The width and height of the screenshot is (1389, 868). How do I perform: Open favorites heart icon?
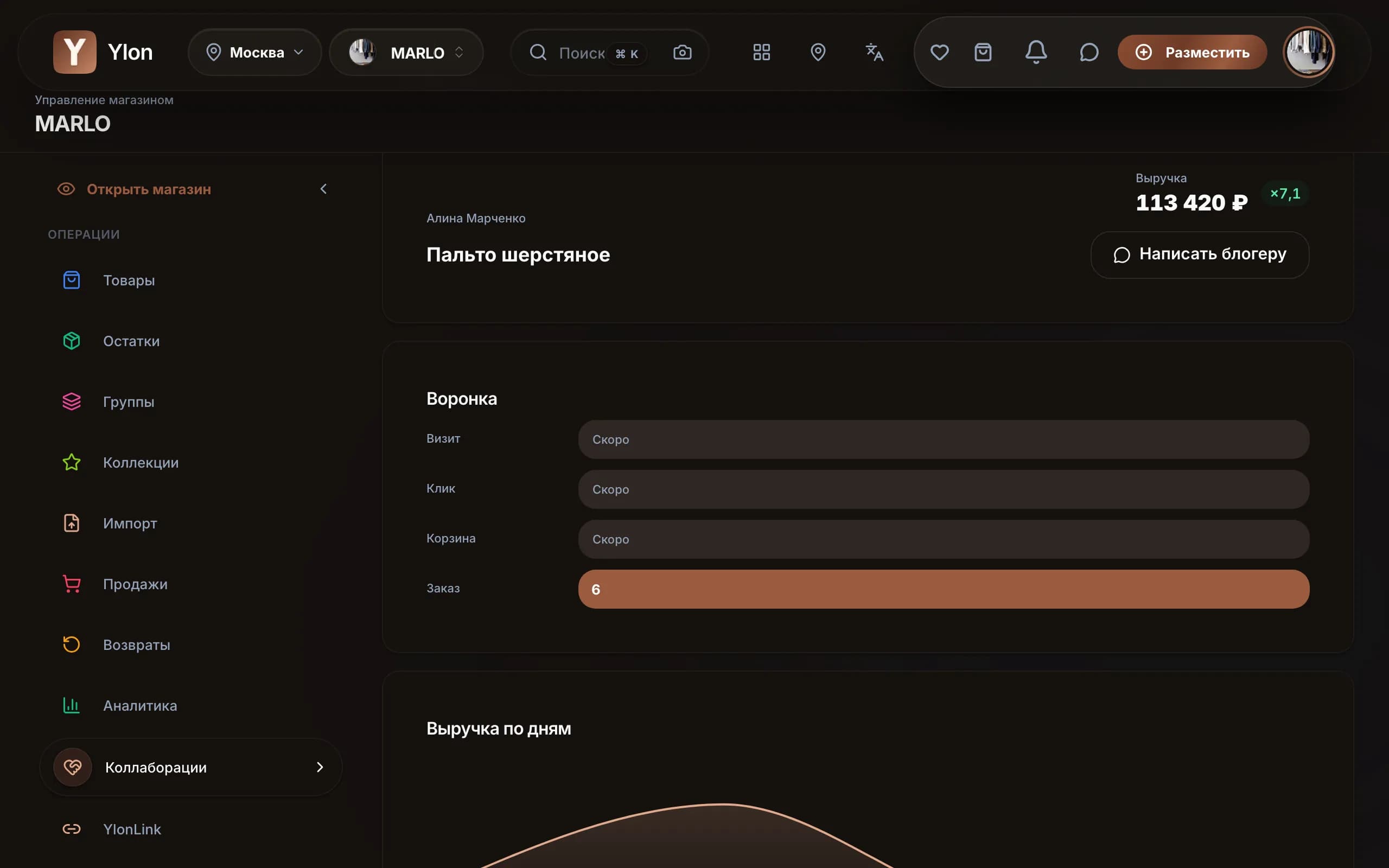coord(939,52)
